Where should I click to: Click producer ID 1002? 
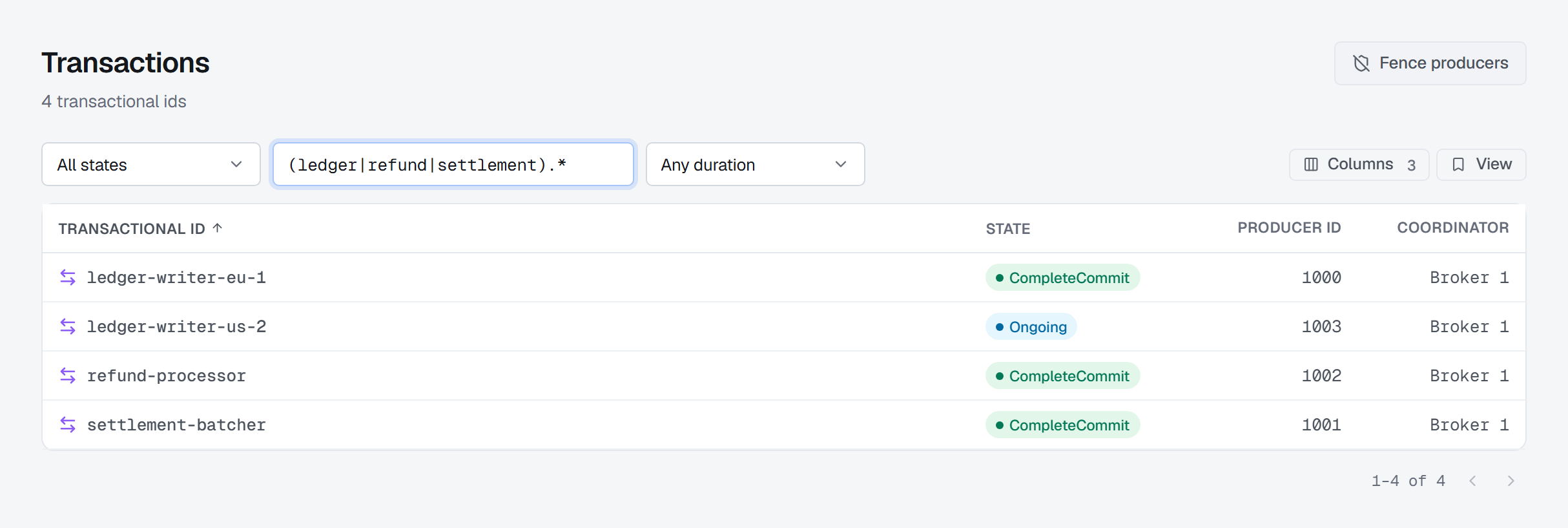tap(1321, 376)
